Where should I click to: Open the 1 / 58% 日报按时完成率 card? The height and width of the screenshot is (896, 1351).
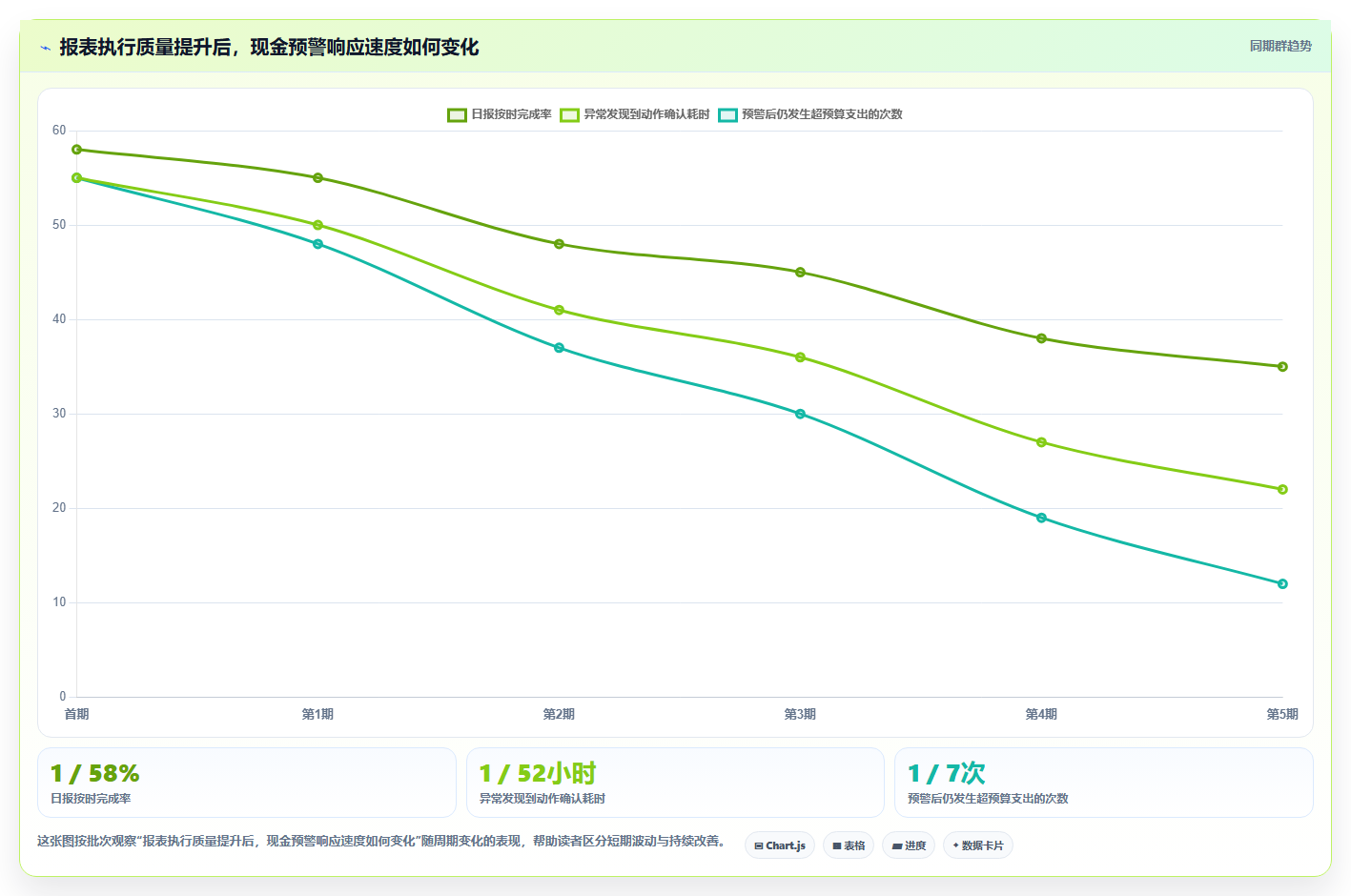coord(247,783)
